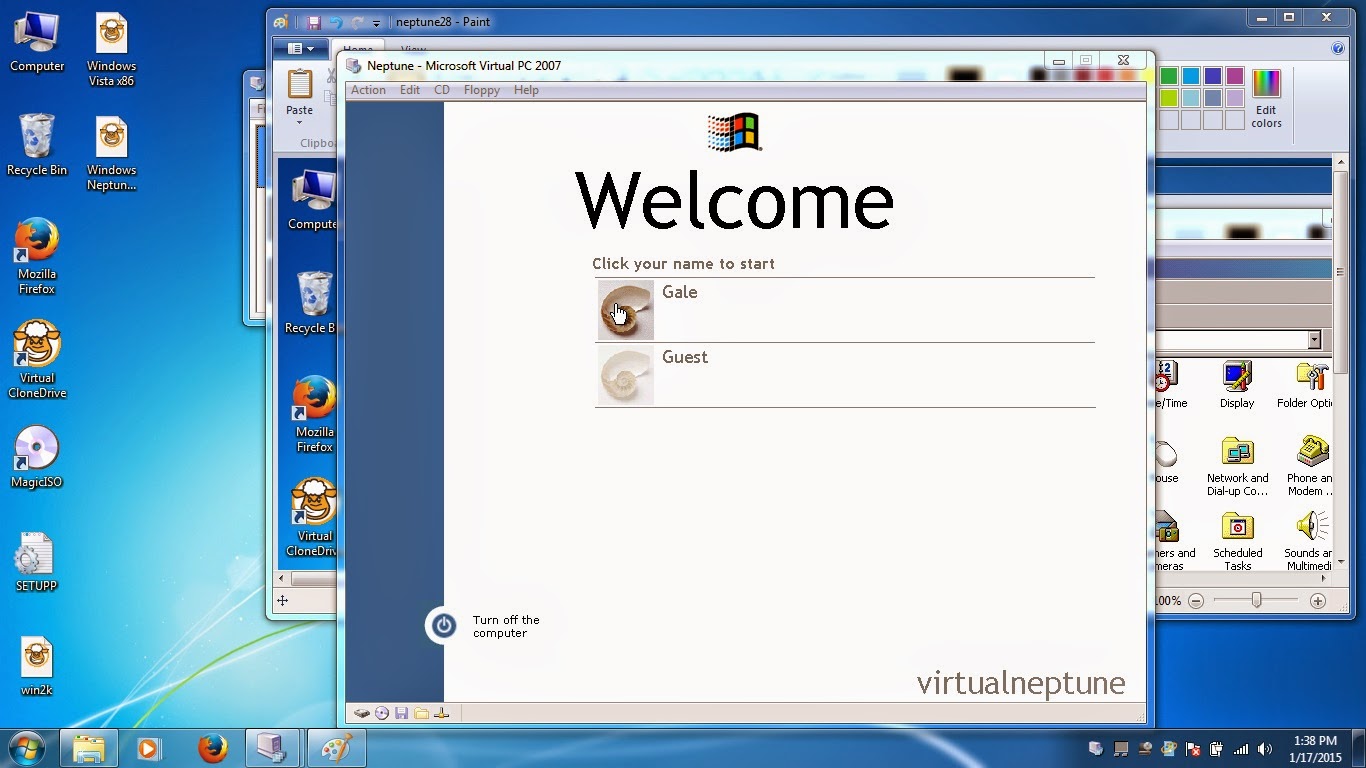
Task: Expand Customize Quick Access Toolbar arrow in Paint
Action: (x=377, y=23)
